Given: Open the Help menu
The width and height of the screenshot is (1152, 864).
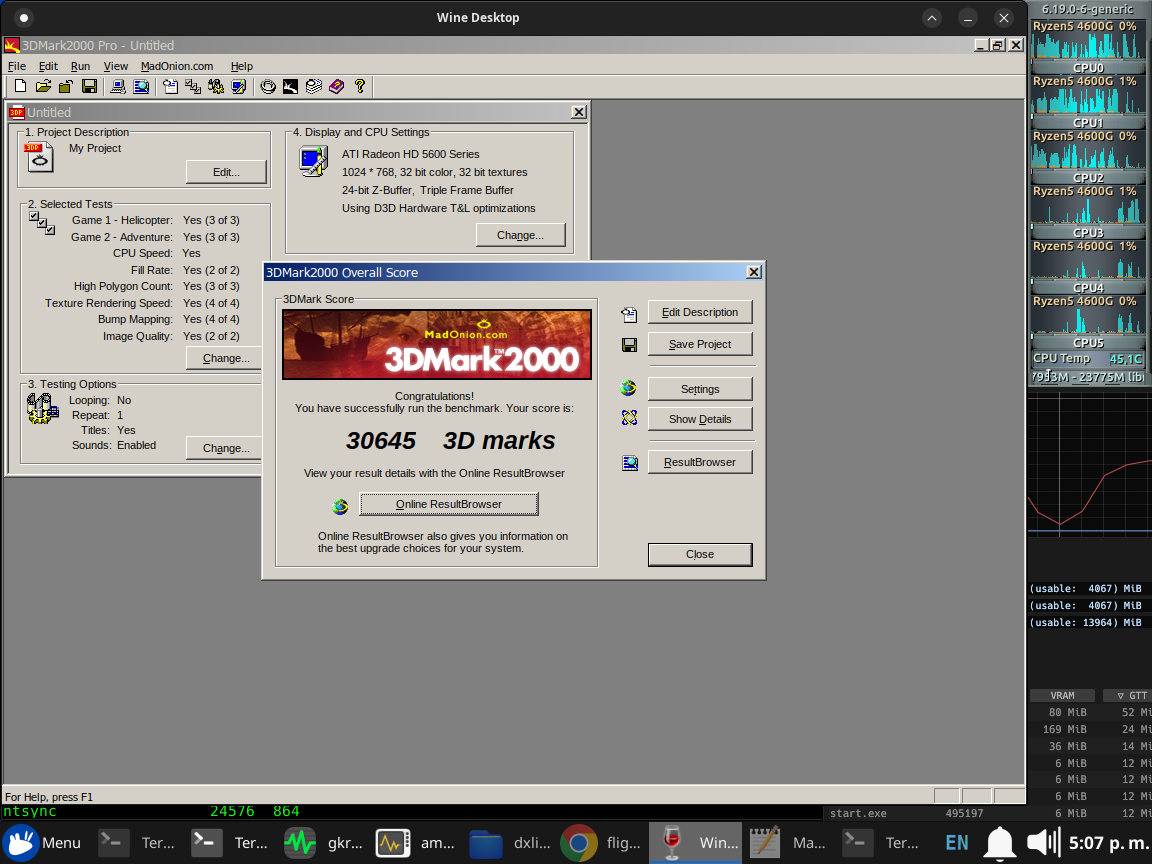Looking at the screenshot, I should coord(241,66).
